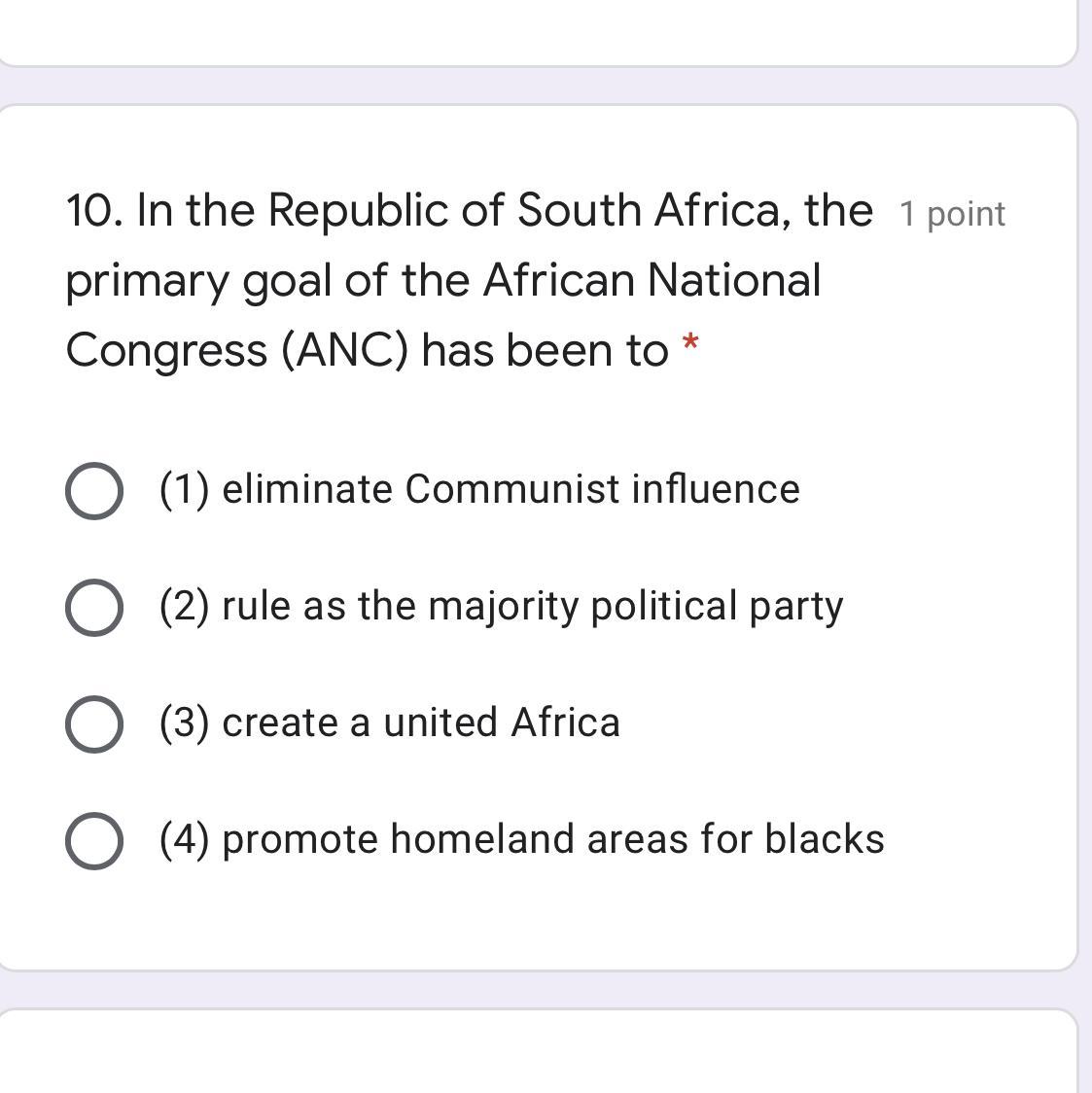
Task: Click the '(ANC)' abbreviation in the question
Action: (x=345, y=350)
